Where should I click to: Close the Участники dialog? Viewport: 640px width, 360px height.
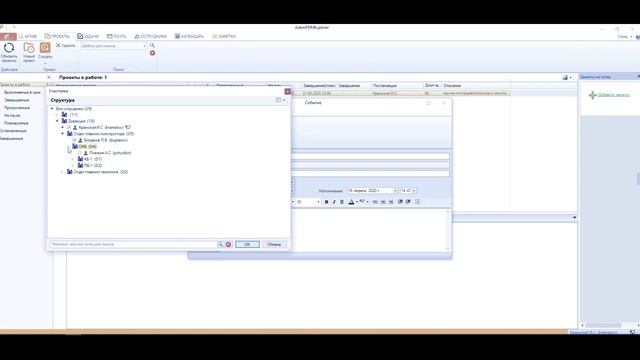[x=287, y=91]
